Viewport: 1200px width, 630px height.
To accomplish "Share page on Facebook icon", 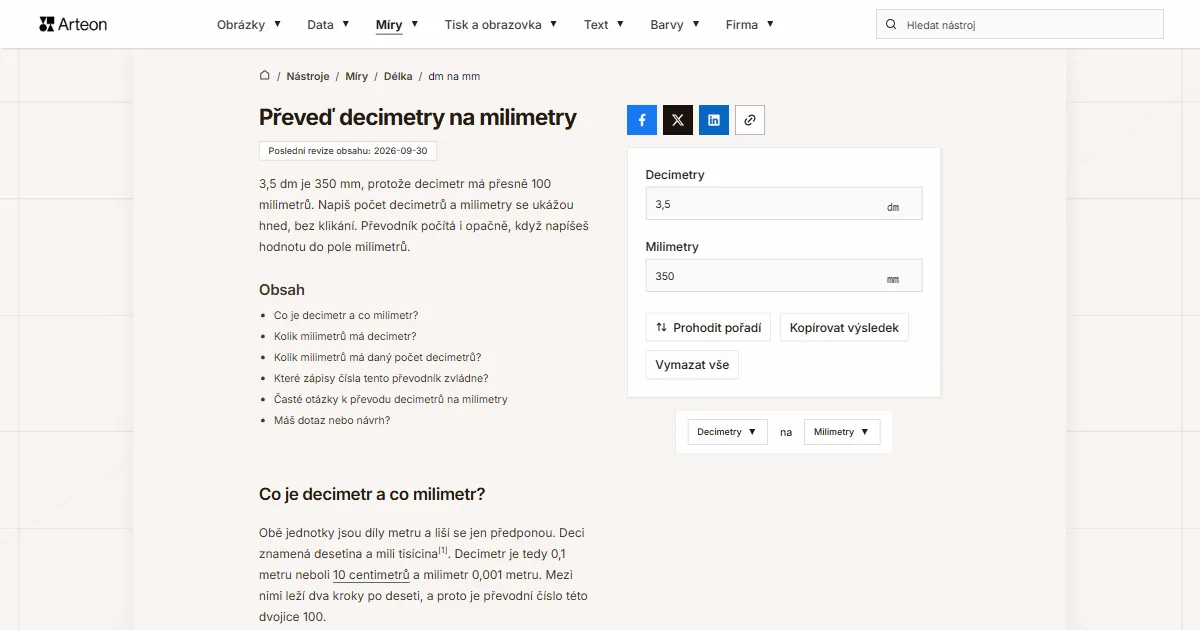I will point(642,120).
